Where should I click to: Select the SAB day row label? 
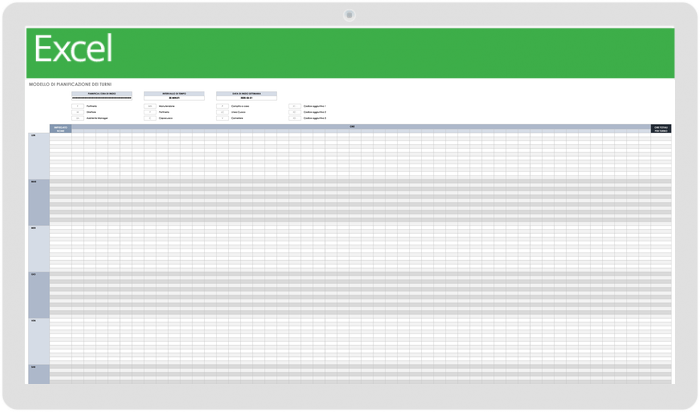pos(39,374)
